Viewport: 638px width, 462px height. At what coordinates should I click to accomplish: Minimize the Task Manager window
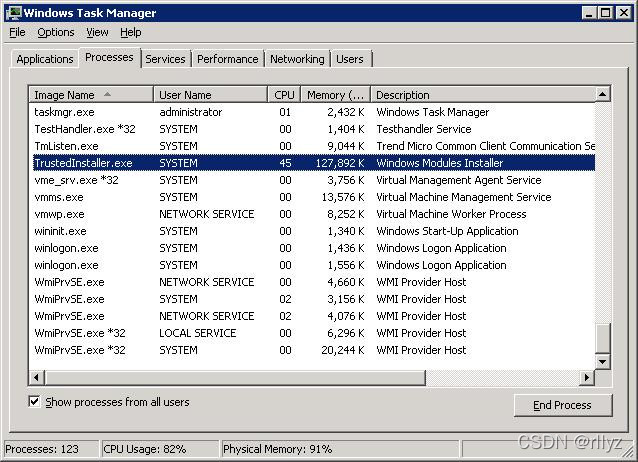[x=589, y=13]
